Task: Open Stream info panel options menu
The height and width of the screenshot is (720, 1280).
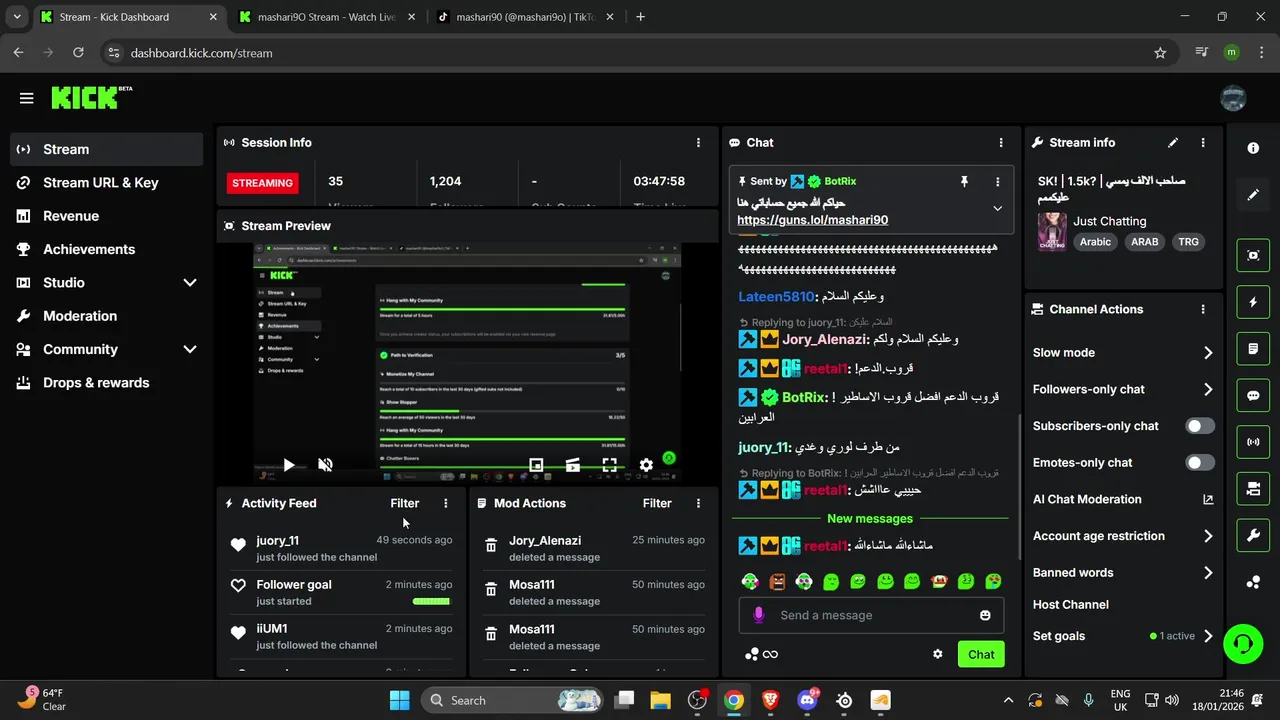Action: (1203, 143)
